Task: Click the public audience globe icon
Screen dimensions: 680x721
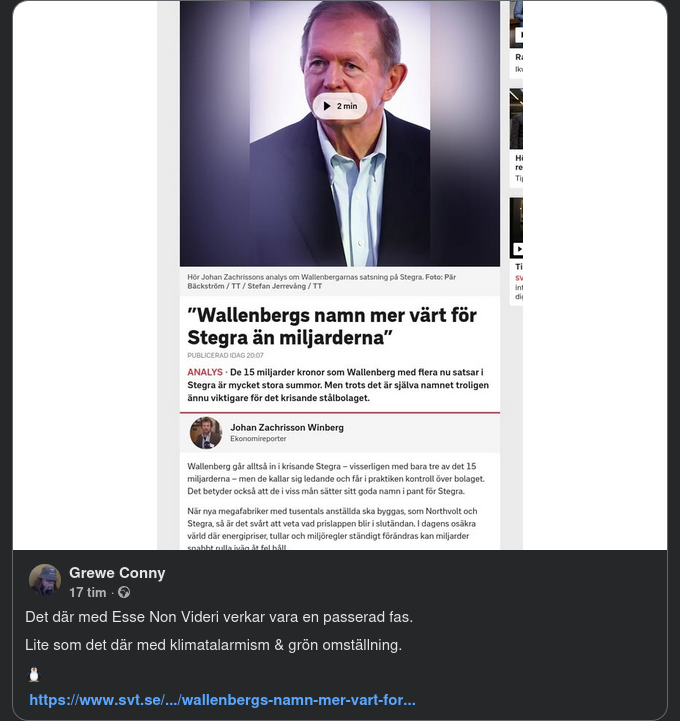Action: click(x=124, y=593)
